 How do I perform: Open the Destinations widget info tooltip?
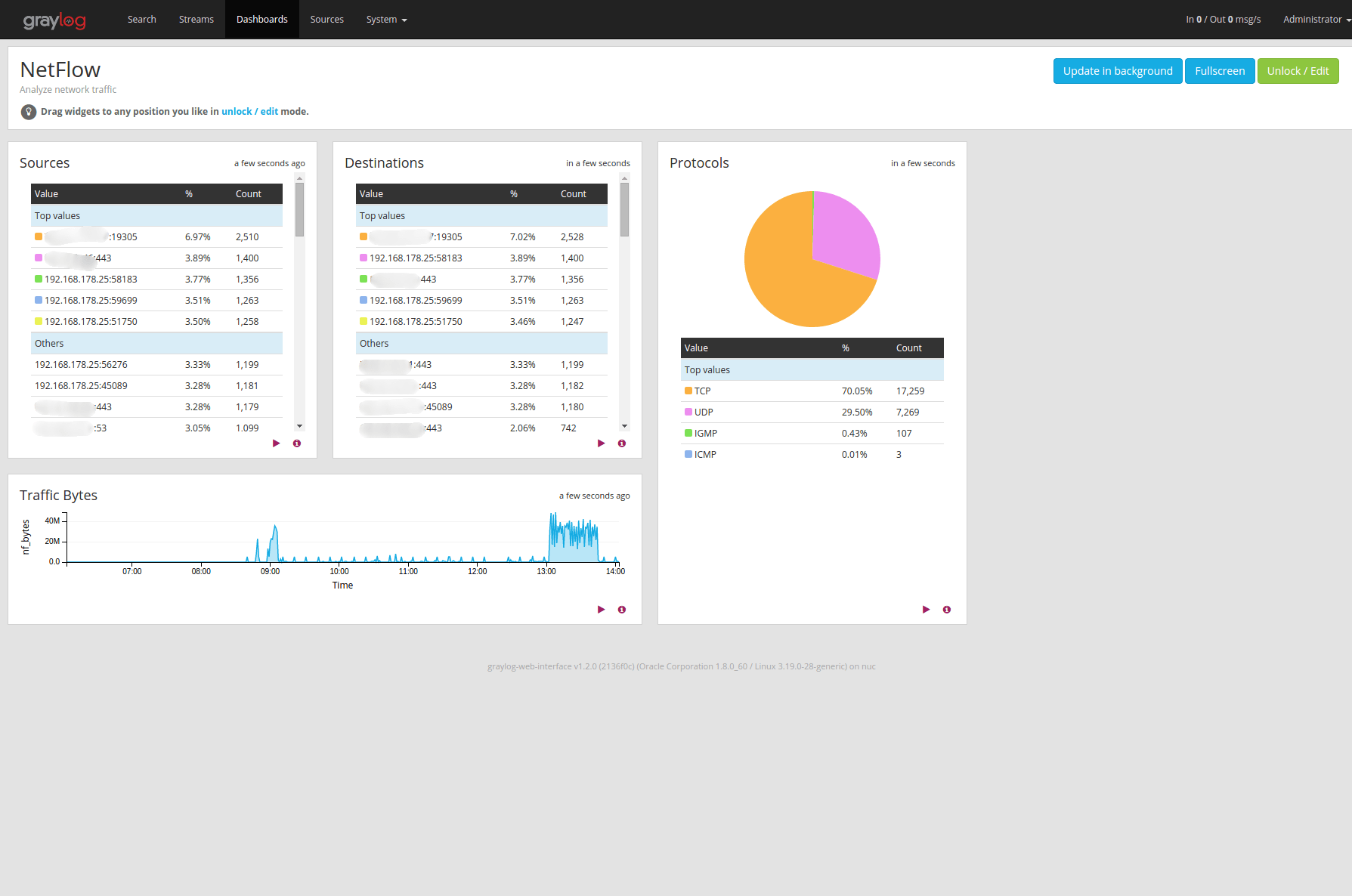coord(621,443)
